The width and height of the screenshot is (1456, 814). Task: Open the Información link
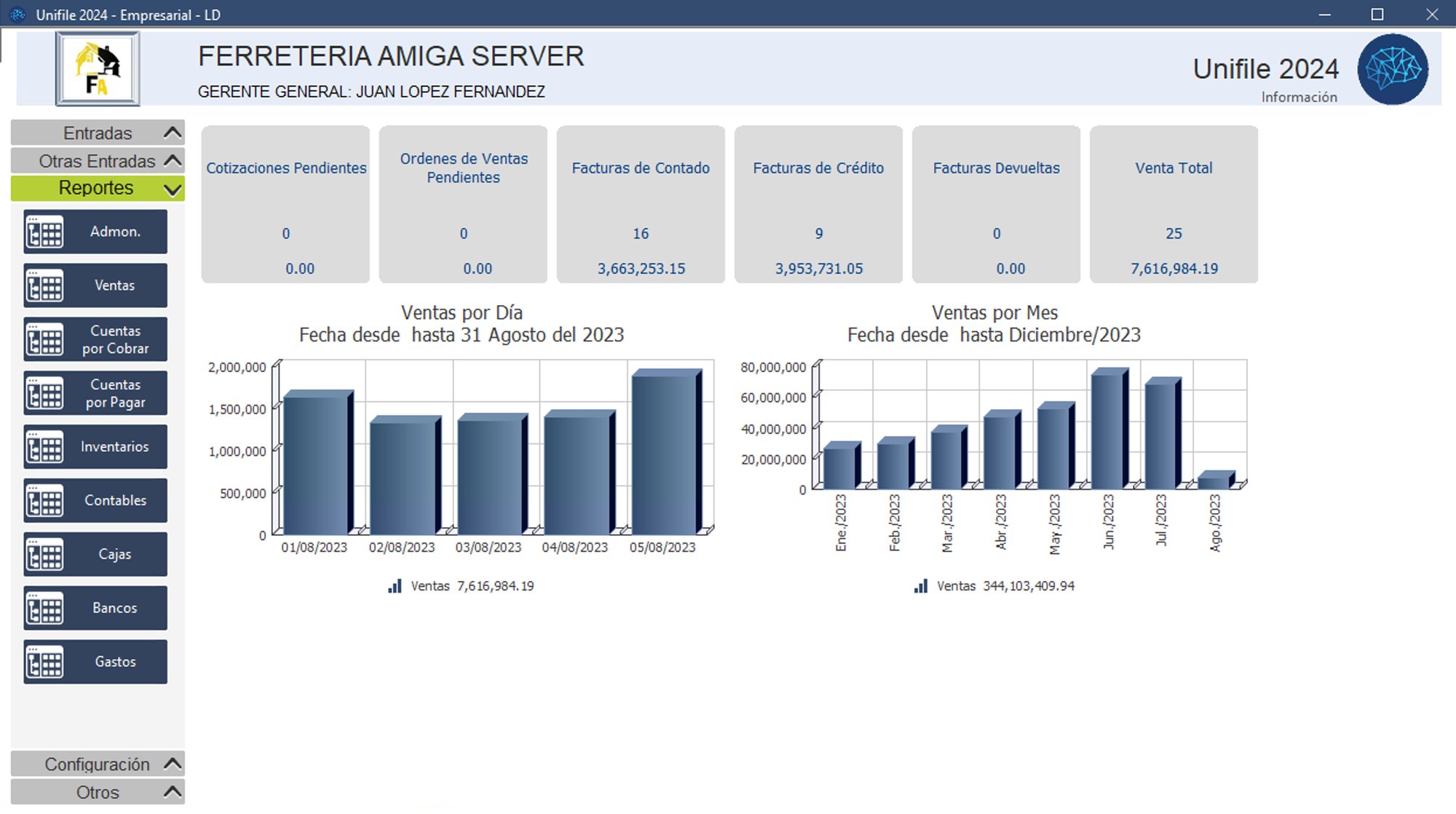(x=1299, y=97)
